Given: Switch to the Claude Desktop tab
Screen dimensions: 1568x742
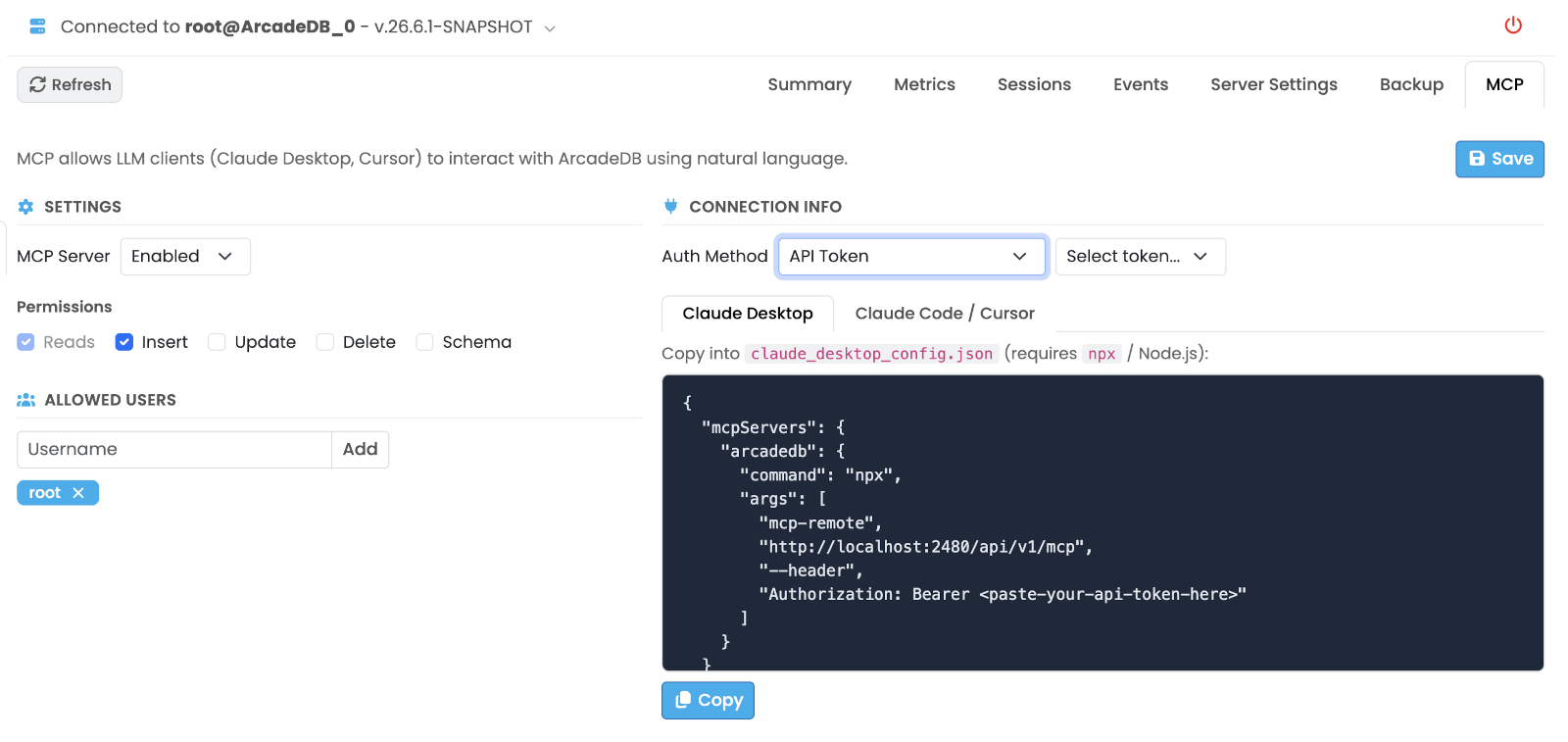Looking at the screenshot, I should (748, 314).
